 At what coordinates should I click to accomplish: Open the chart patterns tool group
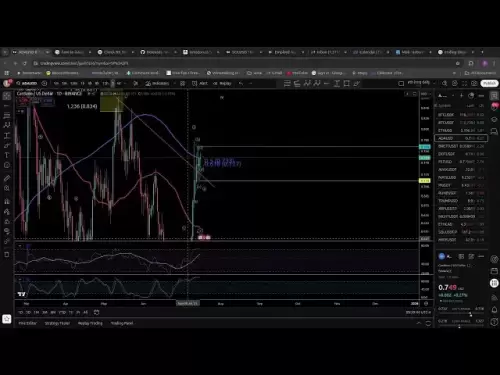coord(7,125)
